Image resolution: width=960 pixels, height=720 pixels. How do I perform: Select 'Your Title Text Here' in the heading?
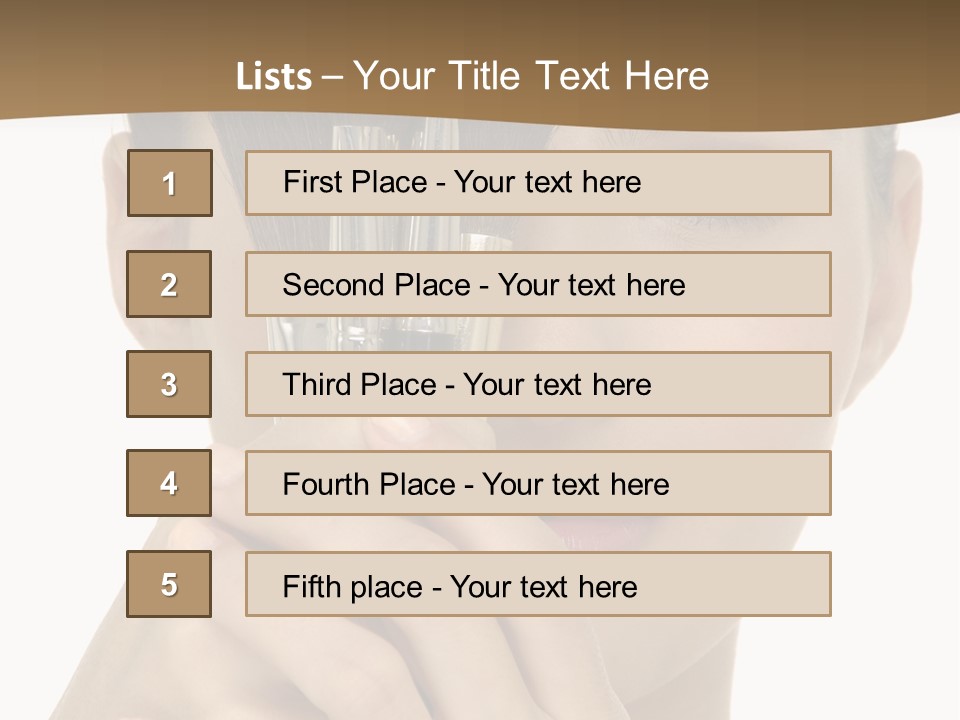(531, 76)
